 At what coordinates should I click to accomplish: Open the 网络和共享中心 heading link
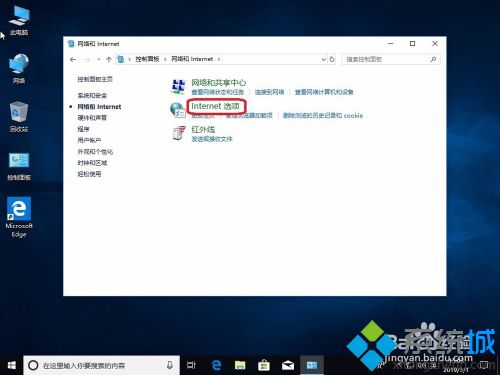[x=218, y=83]
